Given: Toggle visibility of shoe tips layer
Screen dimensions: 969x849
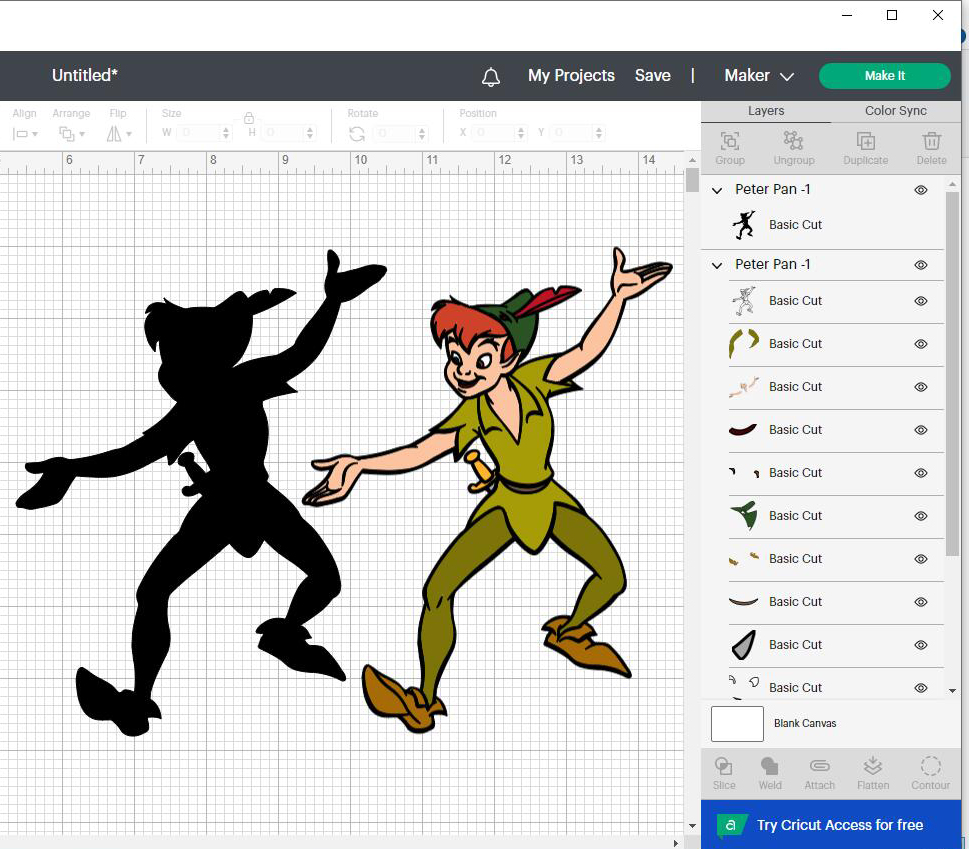Looking at the screenshot, I should pos(921,559).
